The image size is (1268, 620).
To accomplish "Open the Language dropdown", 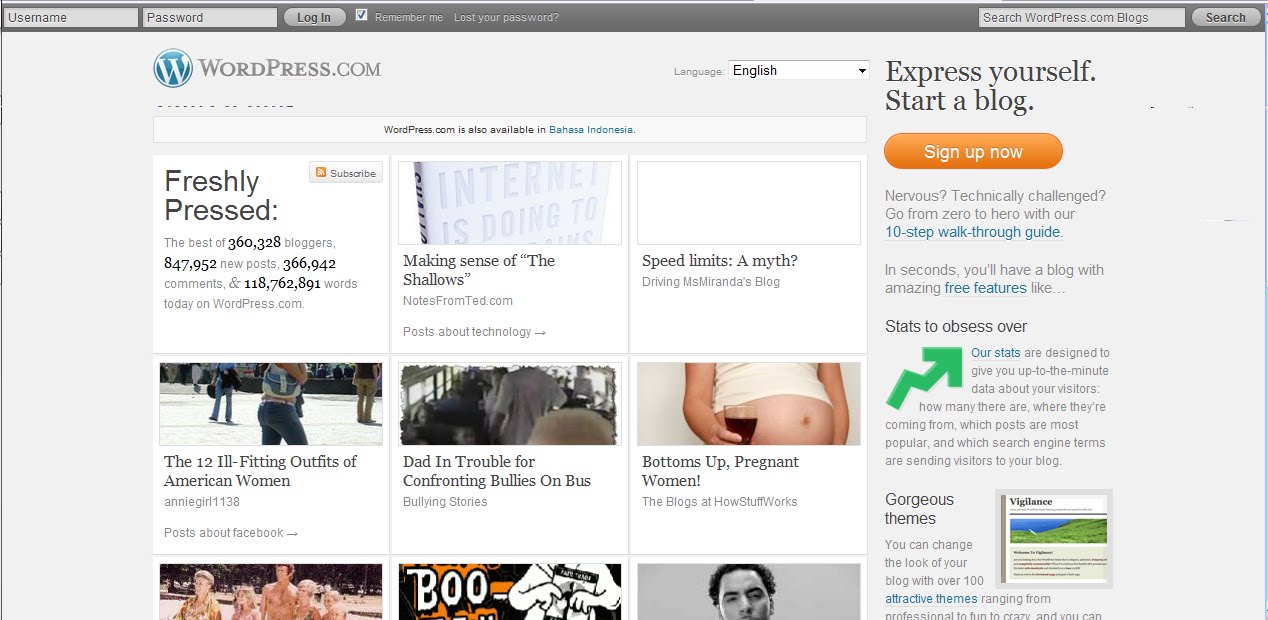I will point(798,70).
